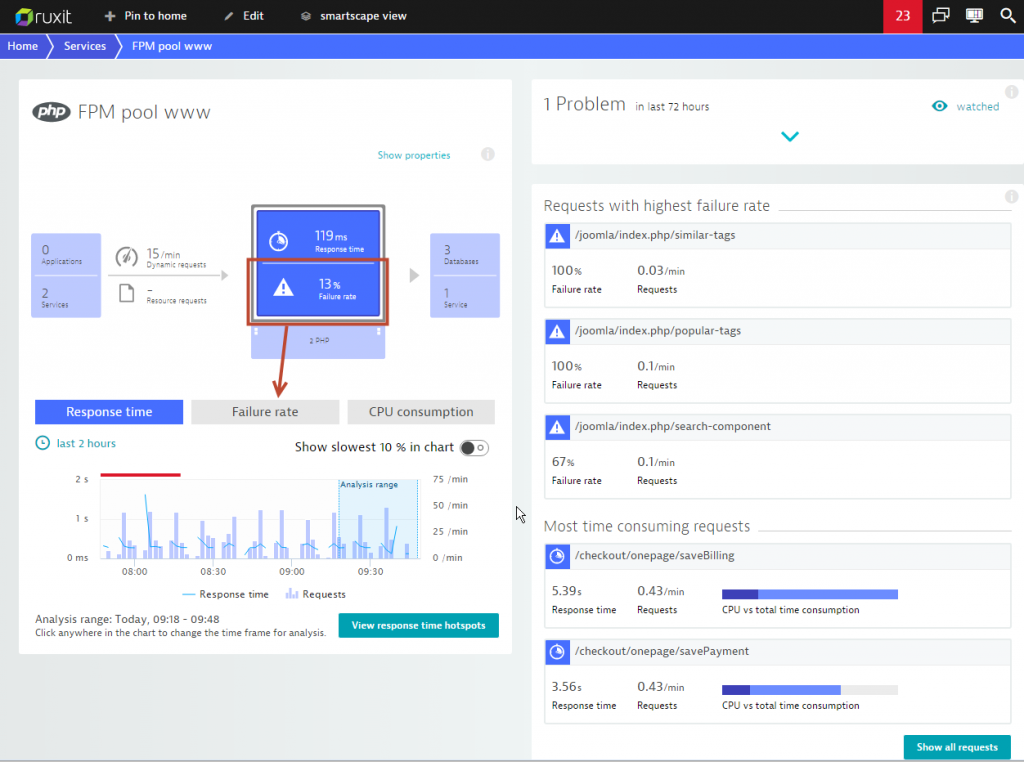Click info icon next to Show properties

click(x=488, y=155)
